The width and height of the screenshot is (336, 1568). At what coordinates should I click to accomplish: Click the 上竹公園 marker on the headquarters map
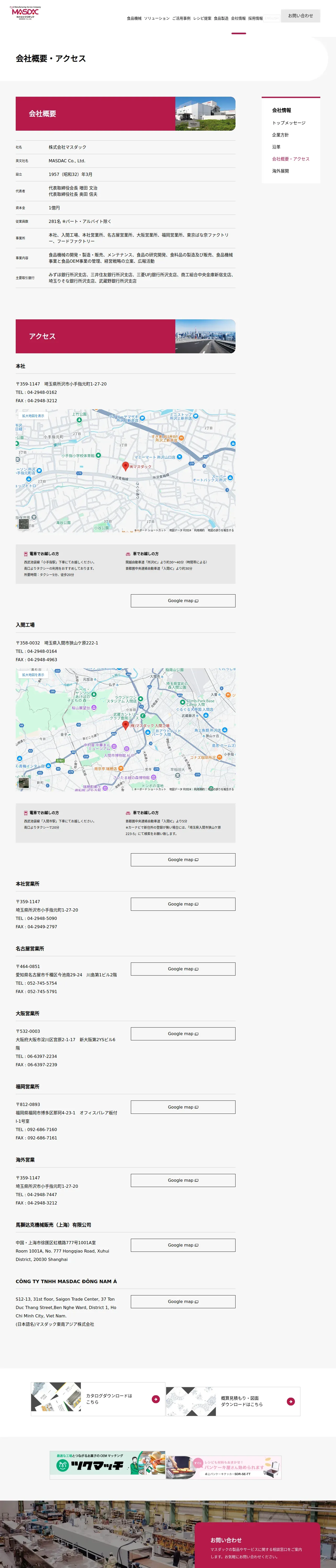(x=79, y=419)
